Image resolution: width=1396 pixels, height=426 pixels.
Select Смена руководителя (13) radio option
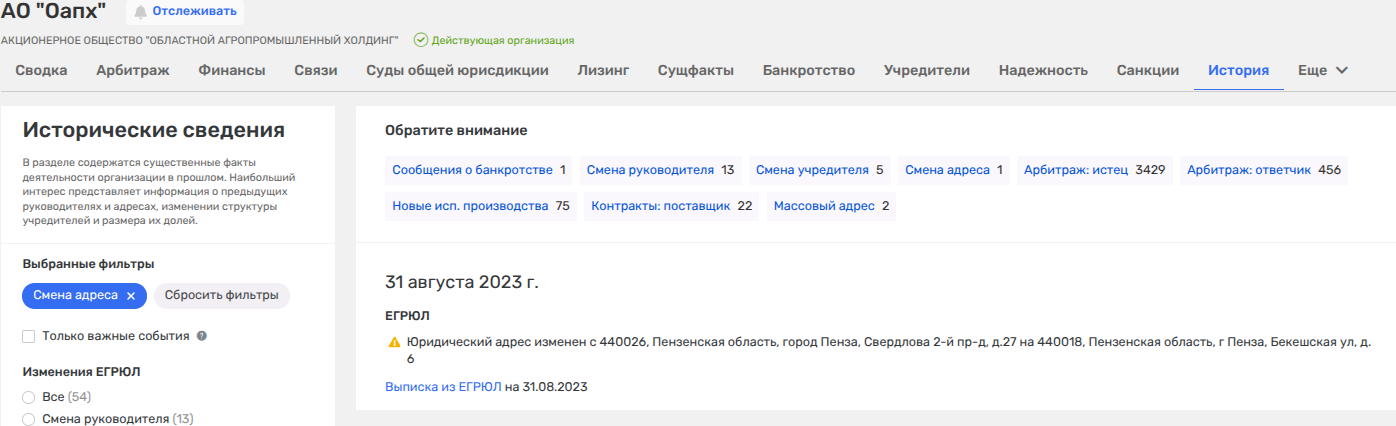(29, 419)
